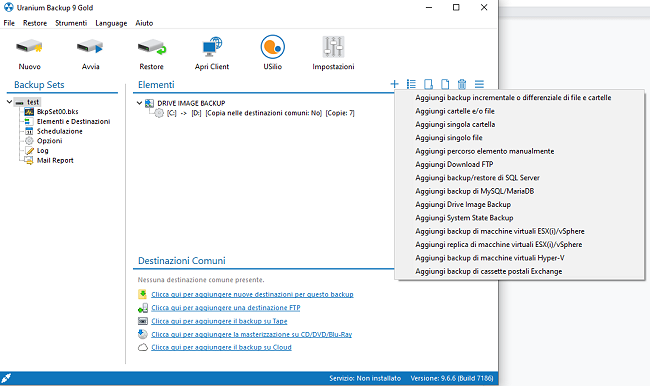
Task: Click link to add backup su Cloud
Action: point(221,347)
